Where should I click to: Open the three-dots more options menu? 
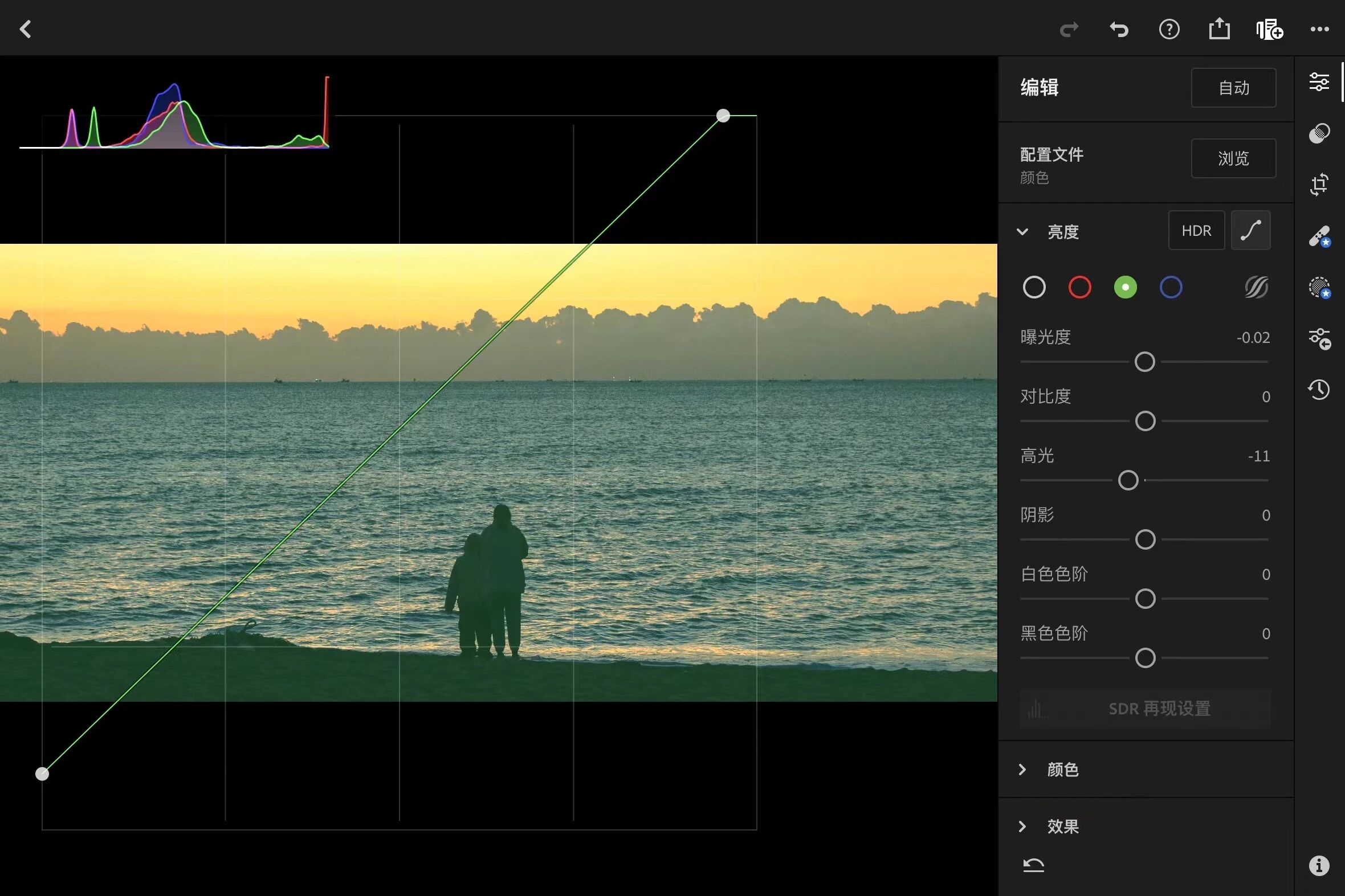[x=1319, y=29]
